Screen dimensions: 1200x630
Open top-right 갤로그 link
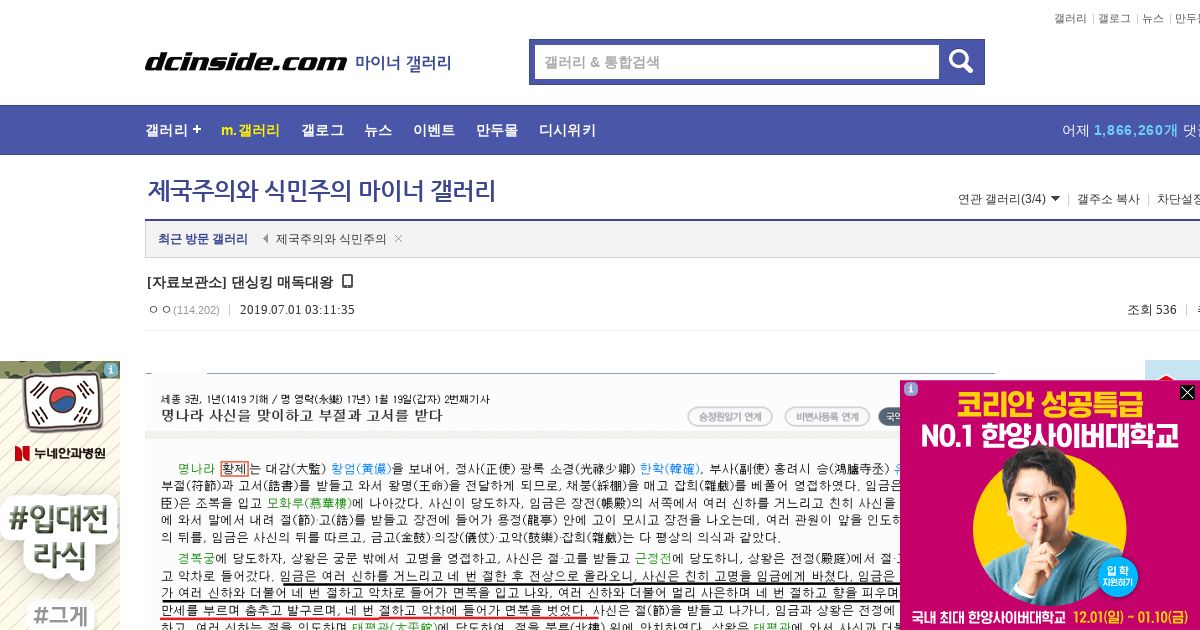coord(1114,18)
